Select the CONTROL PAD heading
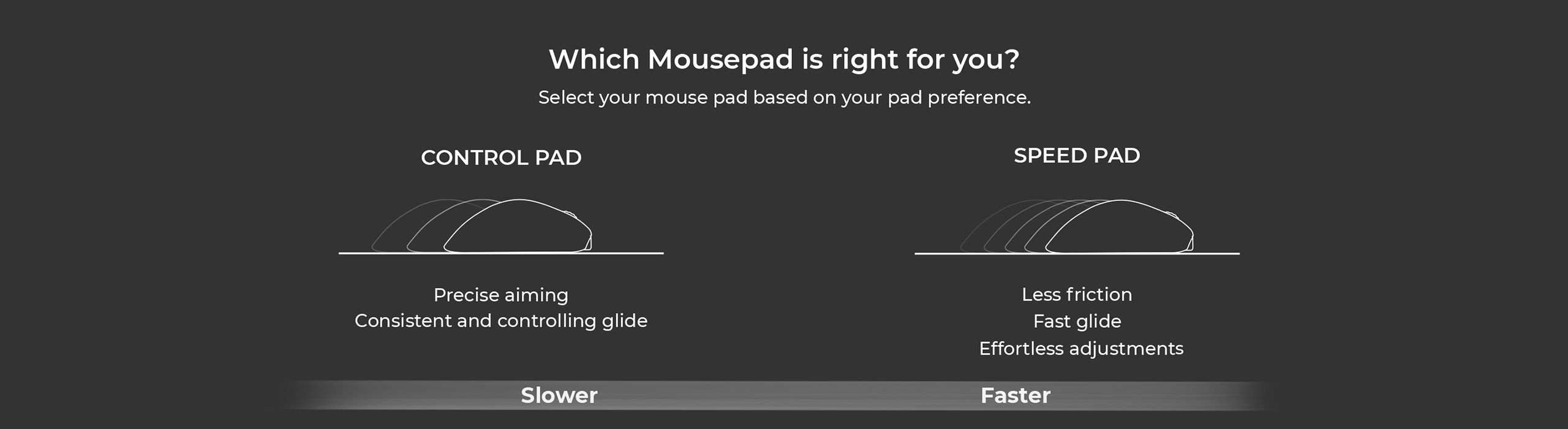This screenshot has width=1568, height=429. (501, 158)
